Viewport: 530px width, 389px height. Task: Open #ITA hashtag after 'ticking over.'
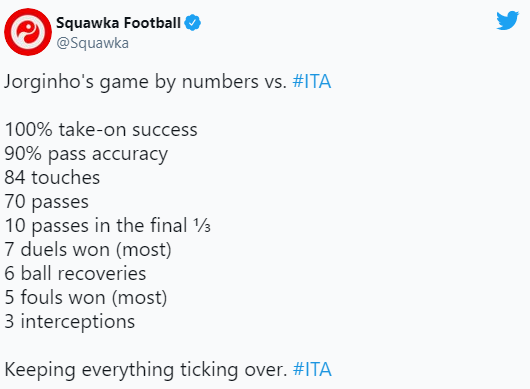(312, 369)
